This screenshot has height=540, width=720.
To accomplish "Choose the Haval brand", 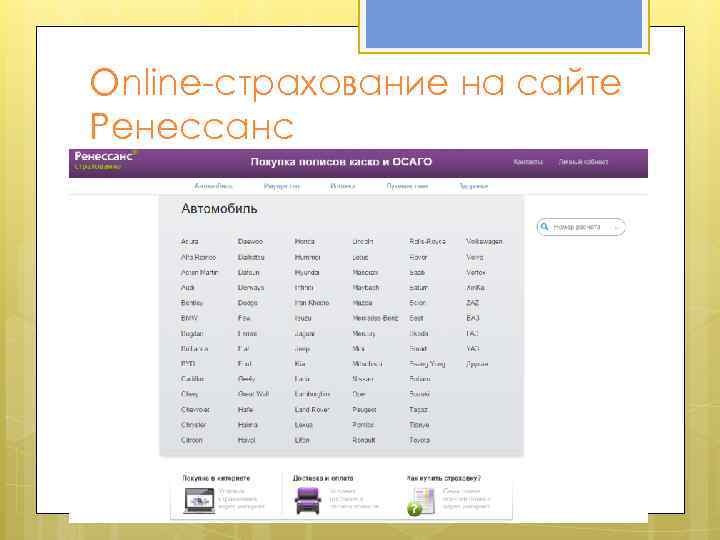I will 247,440.
